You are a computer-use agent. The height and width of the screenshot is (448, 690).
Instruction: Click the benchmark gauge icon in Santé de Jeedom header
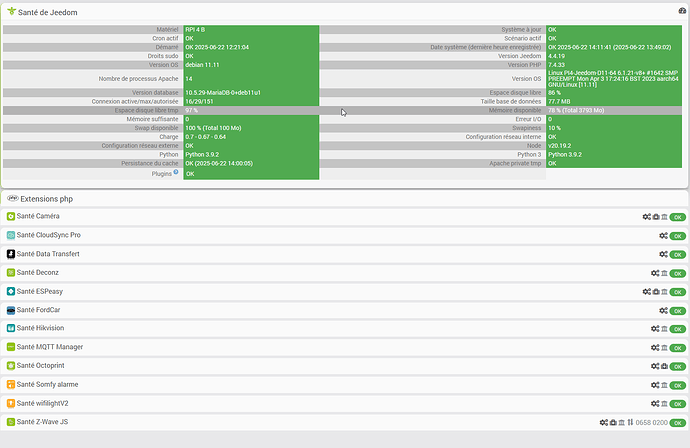tap(682, 11)
